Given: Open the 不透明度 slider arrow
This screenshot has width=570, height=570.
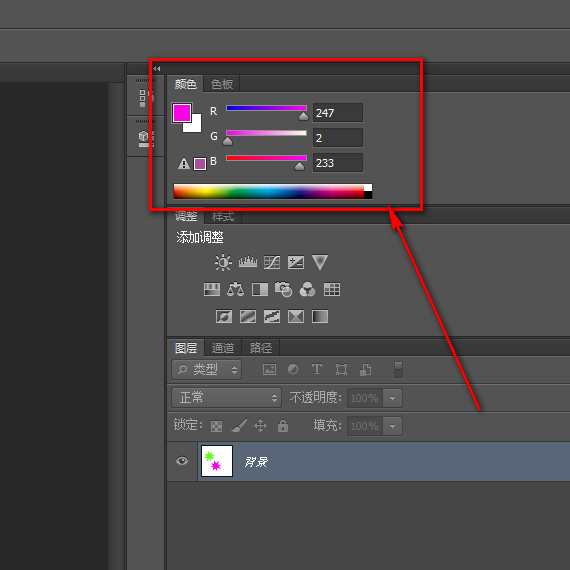Looking at the screenshot, I should tap(392, 398).
